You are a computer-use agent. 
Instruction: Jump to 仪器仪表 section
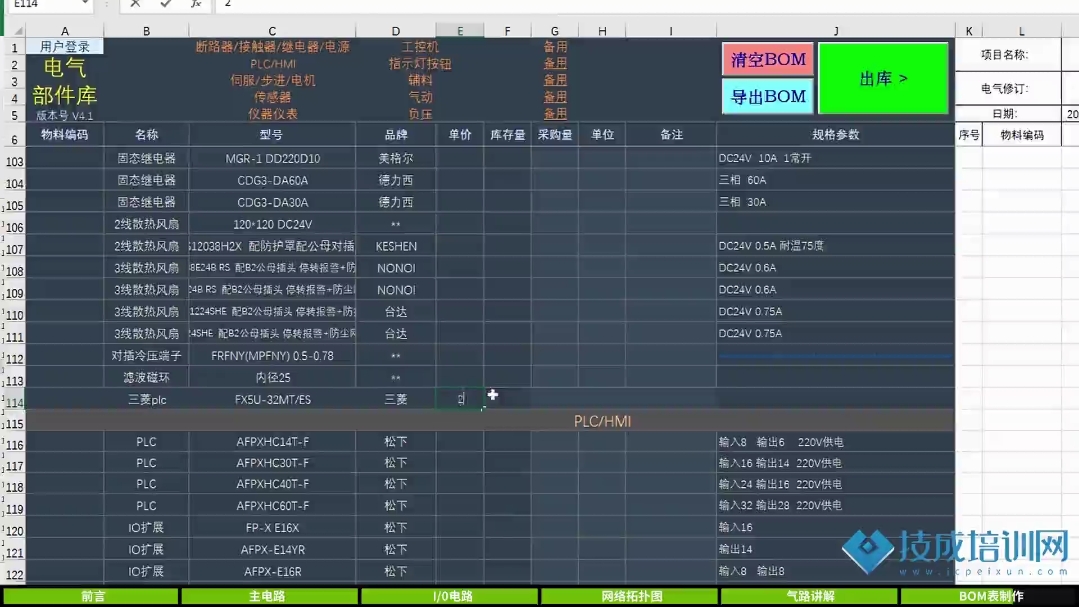tap(273, 114)
